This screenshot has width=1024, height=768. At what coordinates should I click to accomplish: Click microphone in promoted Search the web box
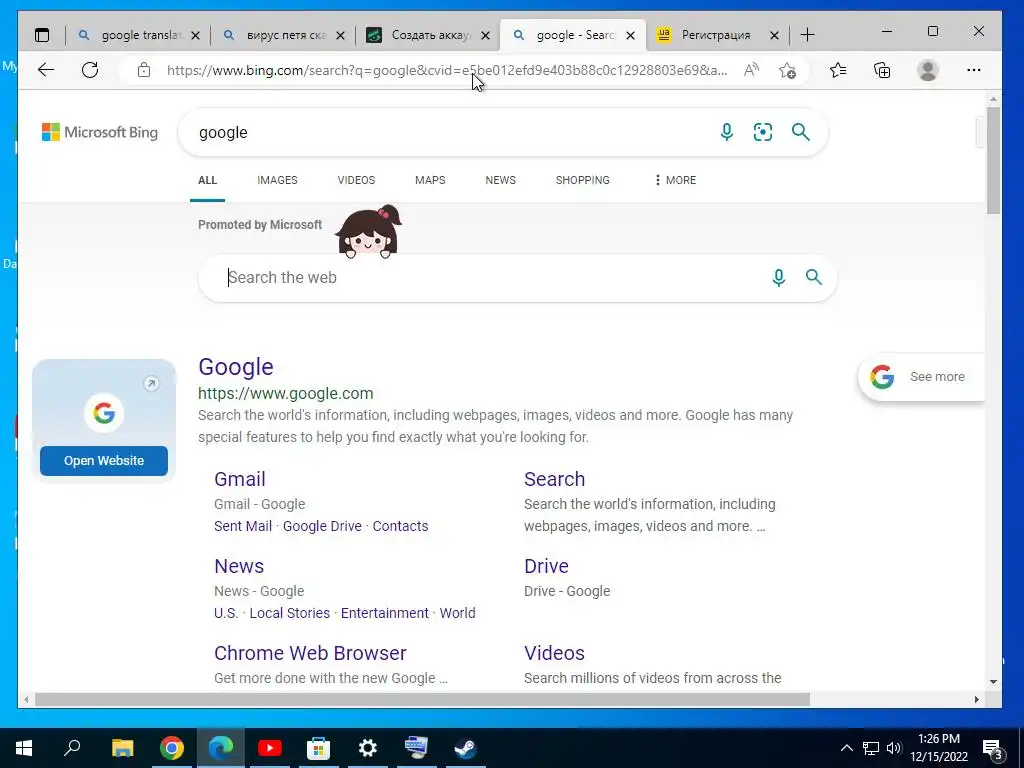coord(778,278)
